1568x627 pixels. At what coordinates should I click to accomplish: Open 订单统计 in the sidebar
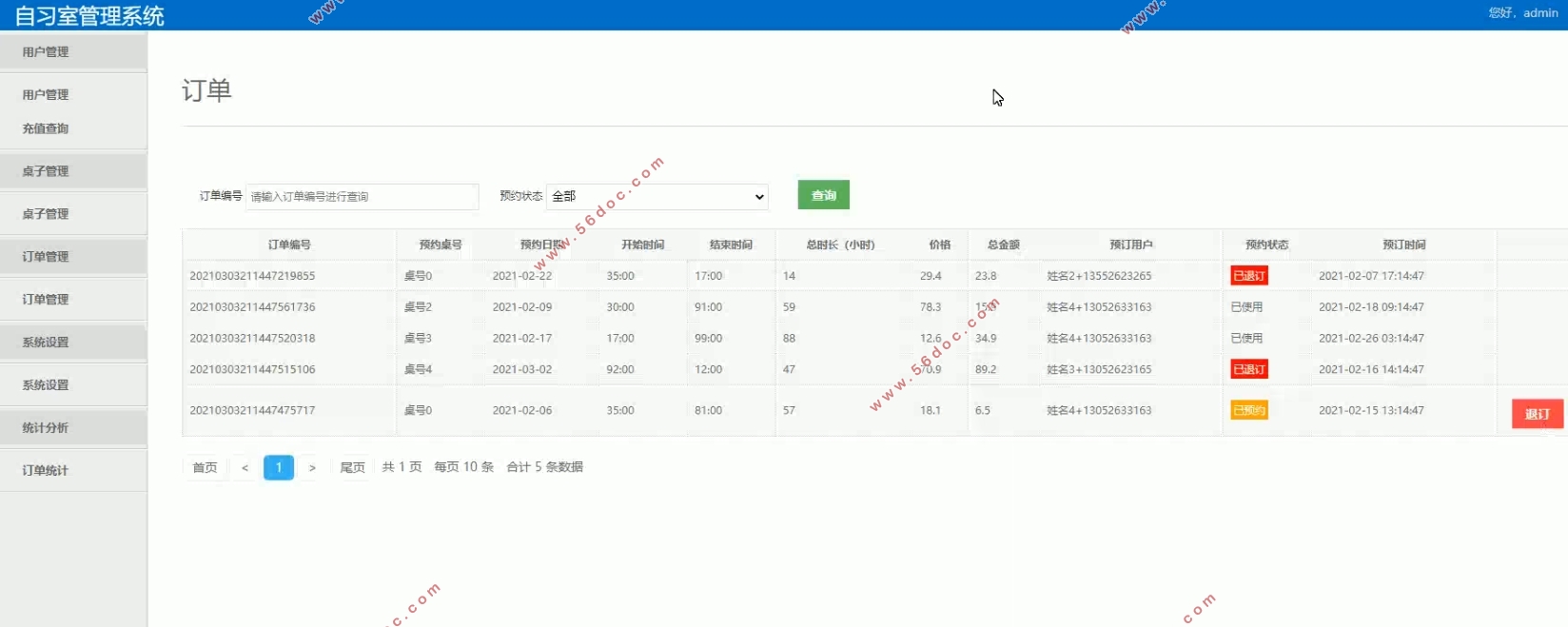point(46,471)
